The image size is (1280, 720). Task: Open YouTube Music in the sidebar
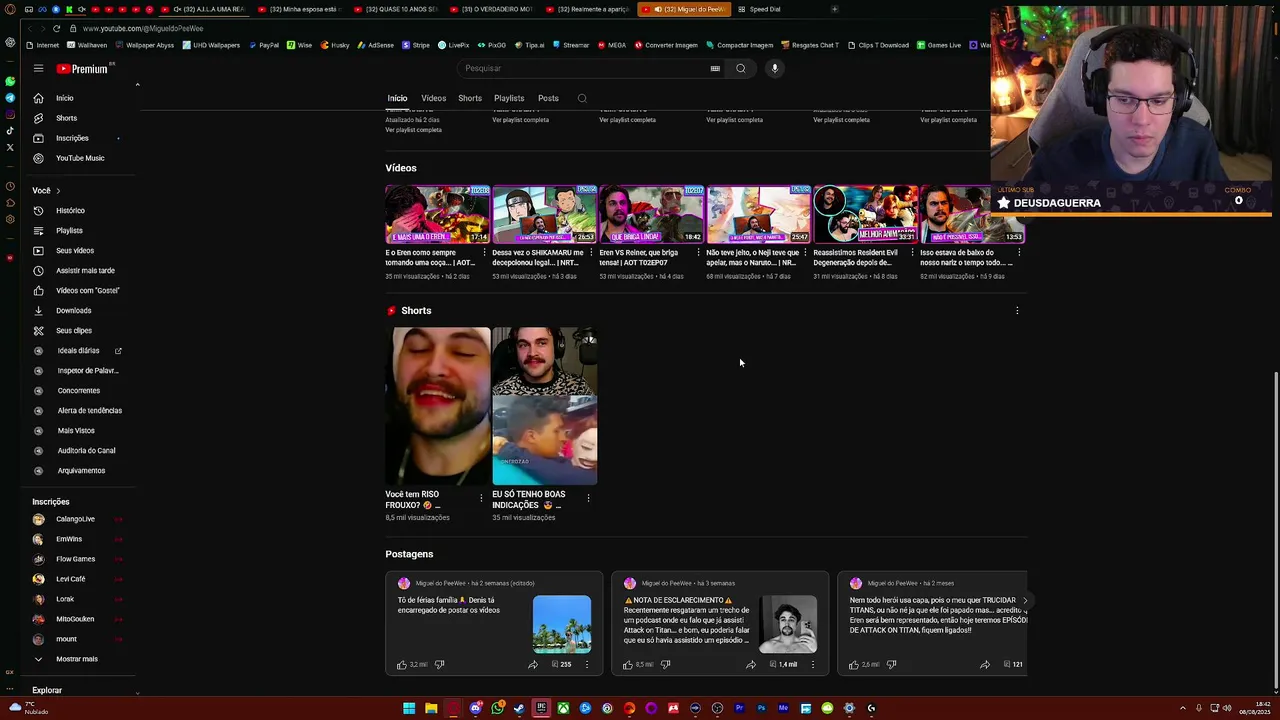coord(80,158)
